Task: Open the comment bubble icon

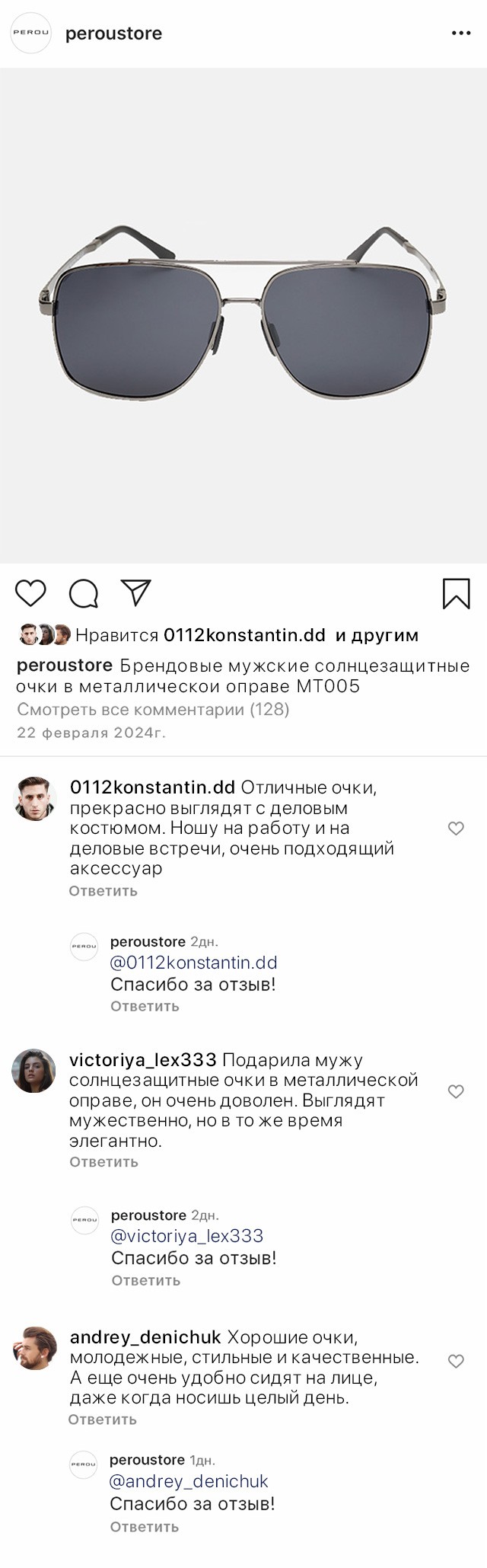Action: (83, 594)
